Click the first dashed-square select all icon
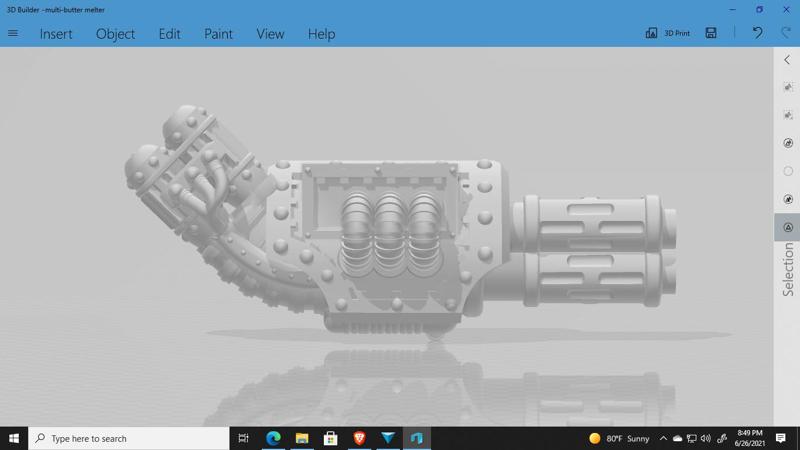The height and width of the screenshot is (450, 800). [788, 87]
